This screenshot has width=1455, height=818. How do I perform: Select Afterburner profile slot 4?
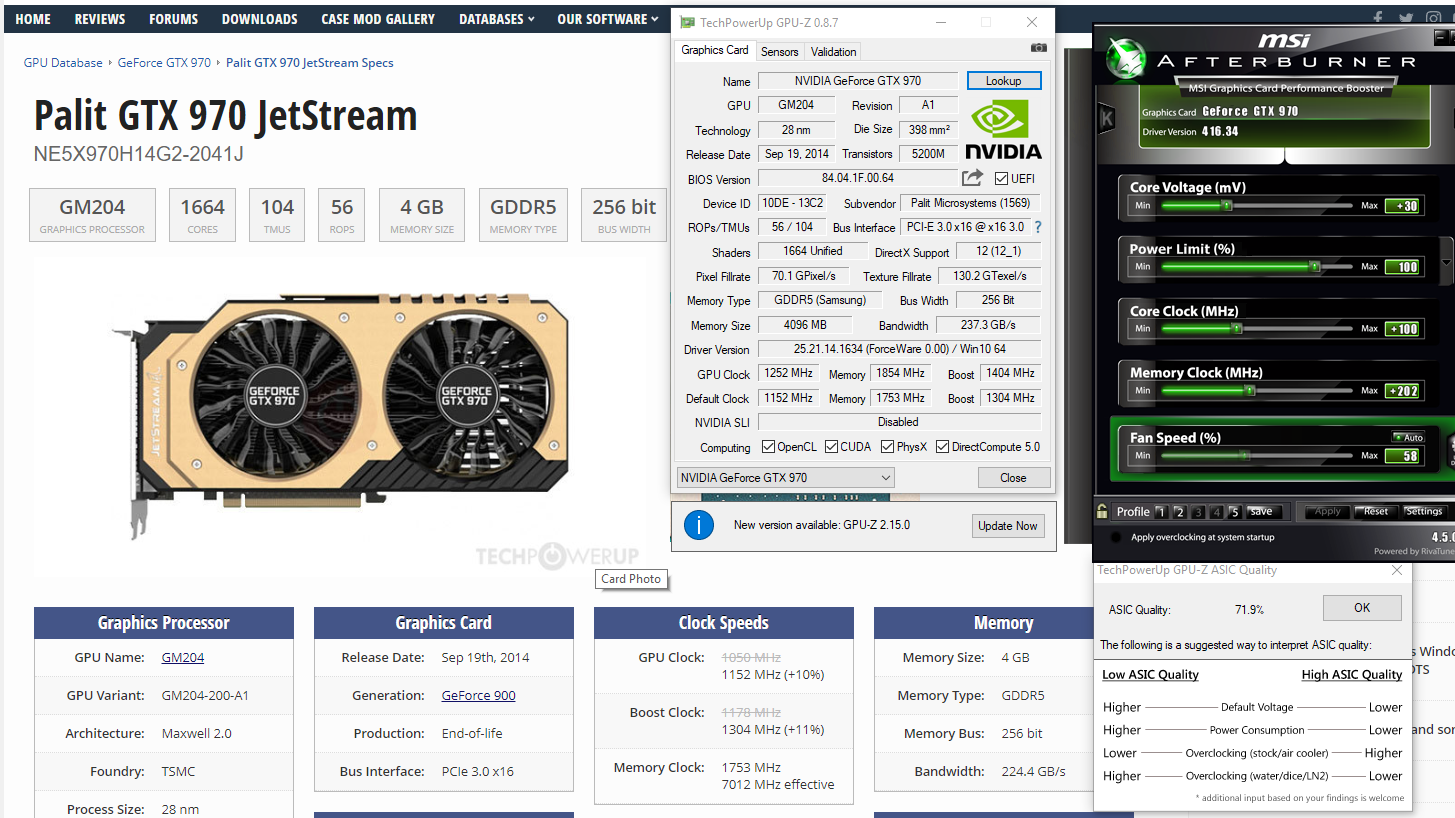(1216, 512)
